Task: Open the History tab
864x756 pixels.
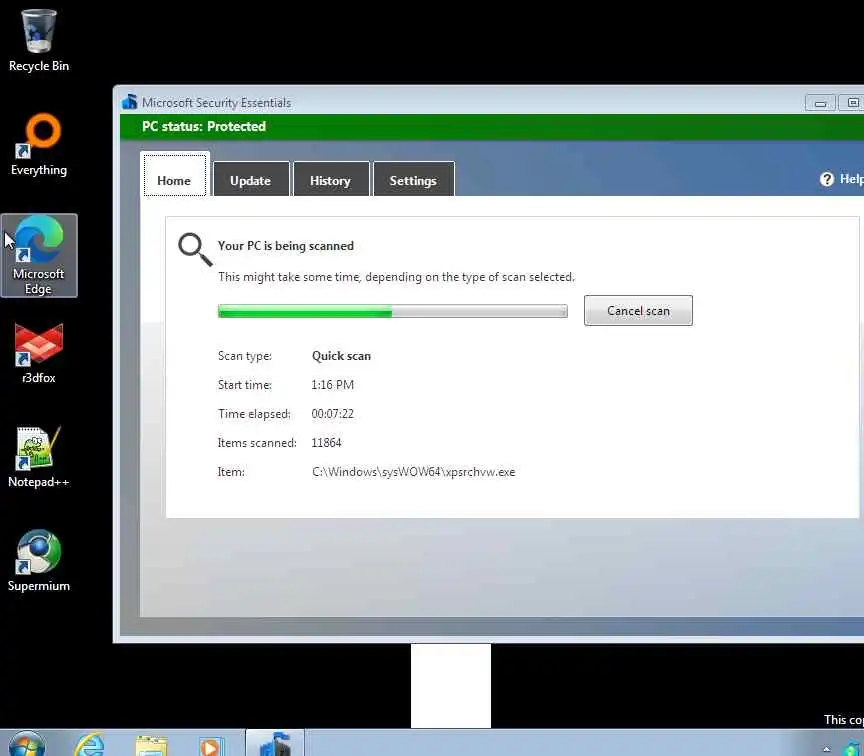Action: [331, 179]
